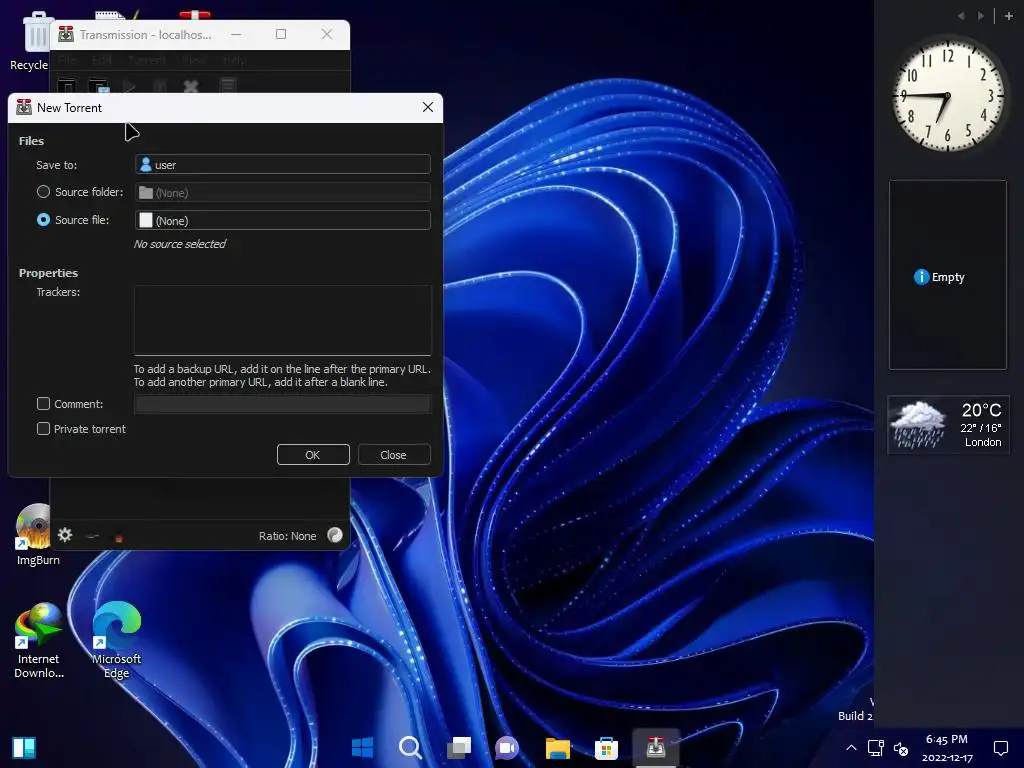Screen dimensions: 1024x768
Task: Open the Source folder (None) chooser
Action: coord(283,192)
